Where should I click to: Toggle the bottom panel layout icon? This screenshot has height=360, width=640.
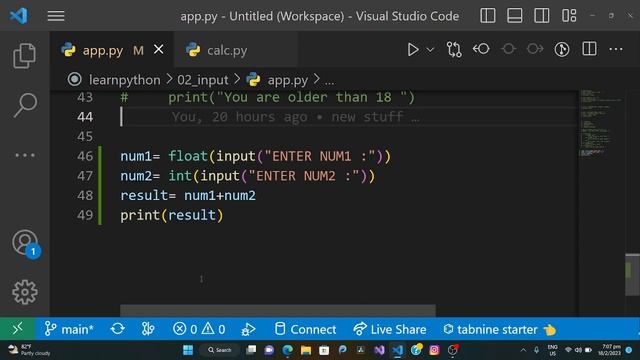point(515,16)
